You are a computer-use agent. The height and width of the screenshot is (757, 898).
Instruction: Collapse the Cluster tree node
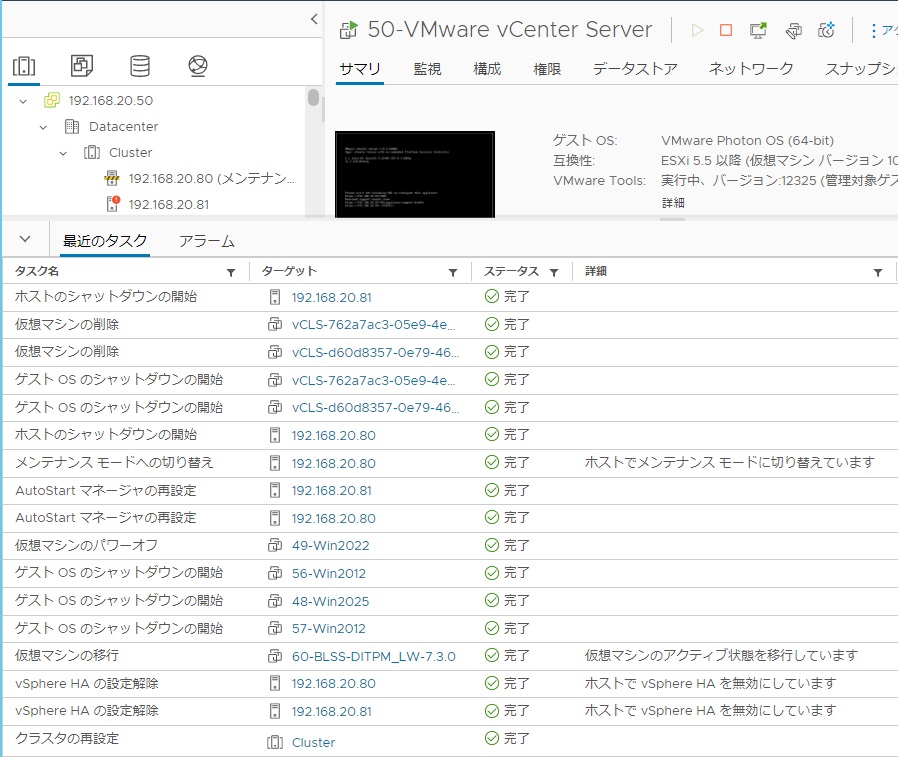(63, 153)
